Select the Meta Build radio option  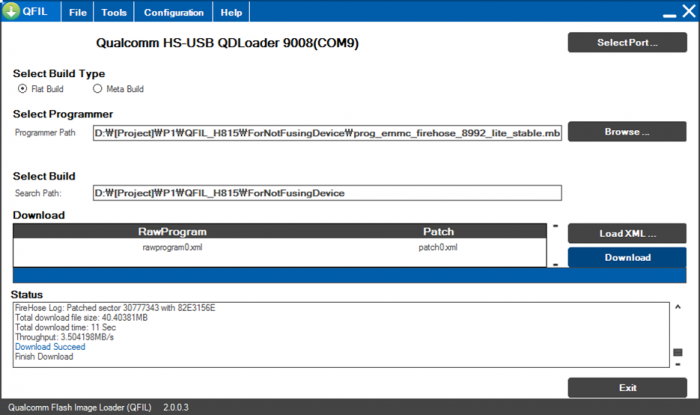118,89
